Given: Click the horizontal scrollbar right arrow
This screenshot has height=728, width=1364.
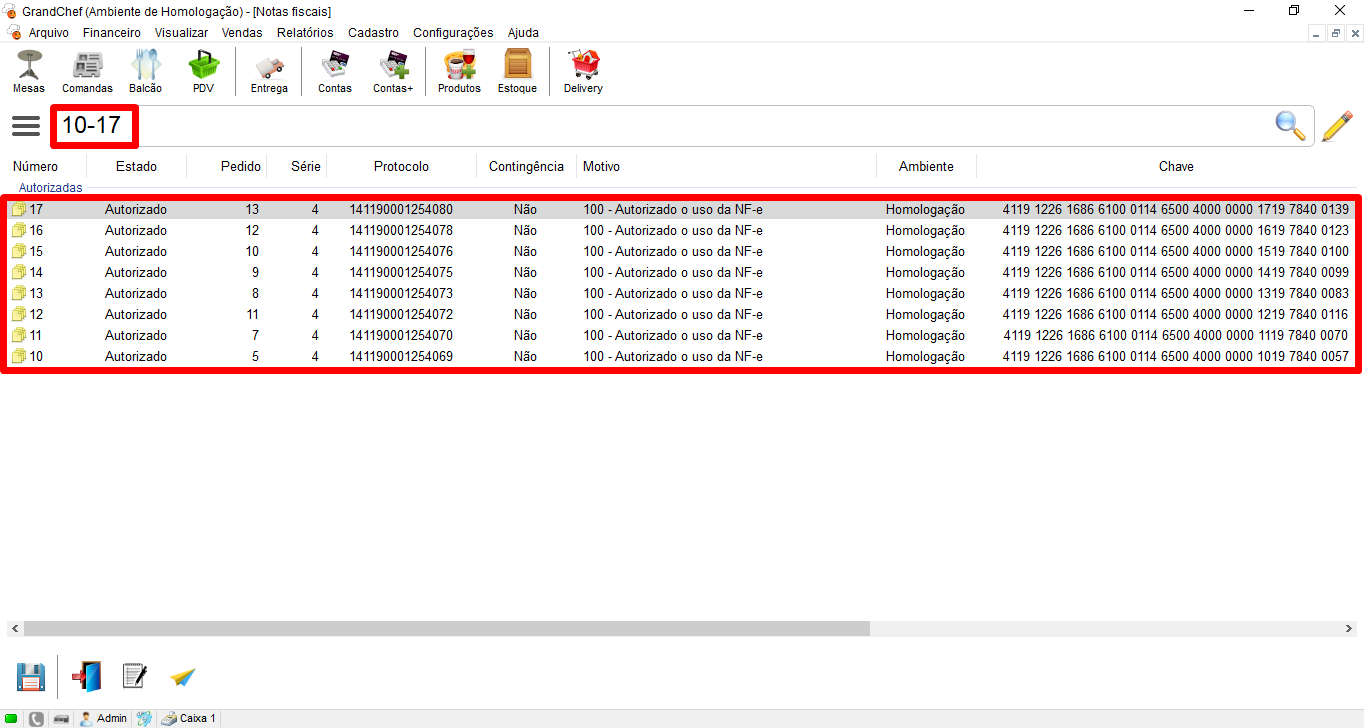Looking at the screenshot, I should coord(1350,629).
